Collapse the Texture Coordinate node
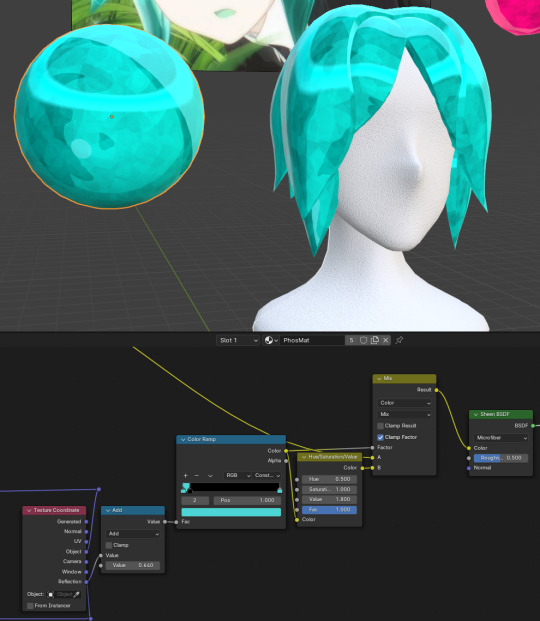540x621 pixels. 29,511
